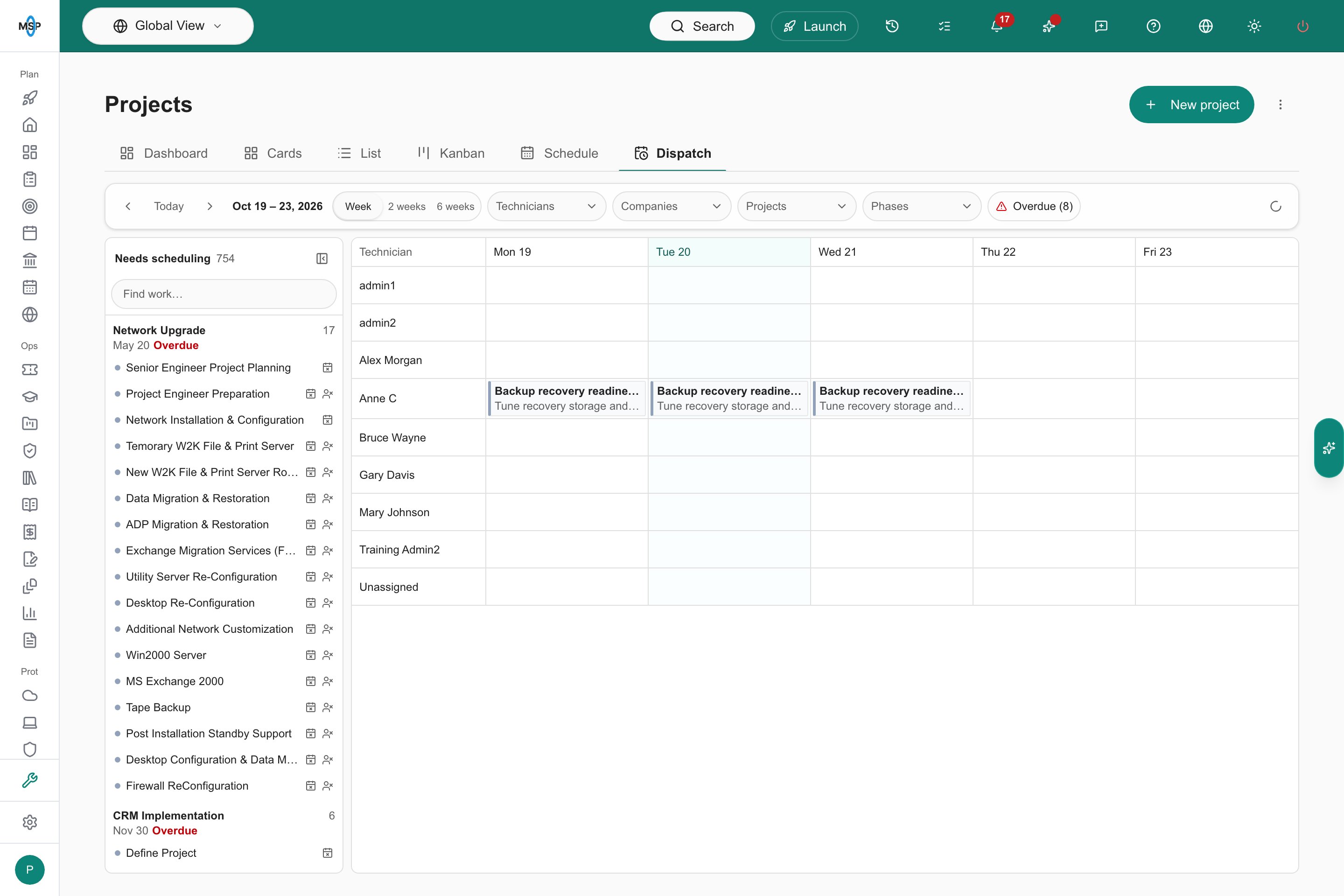Go to the previous week
1344x896 pixels.
point(128,206)
